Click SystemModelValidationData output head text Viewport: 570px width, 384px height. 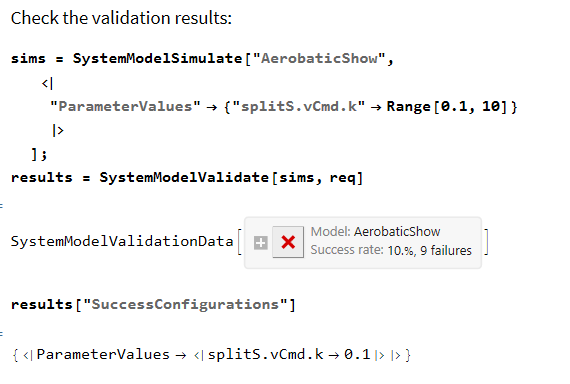[122, 241]
